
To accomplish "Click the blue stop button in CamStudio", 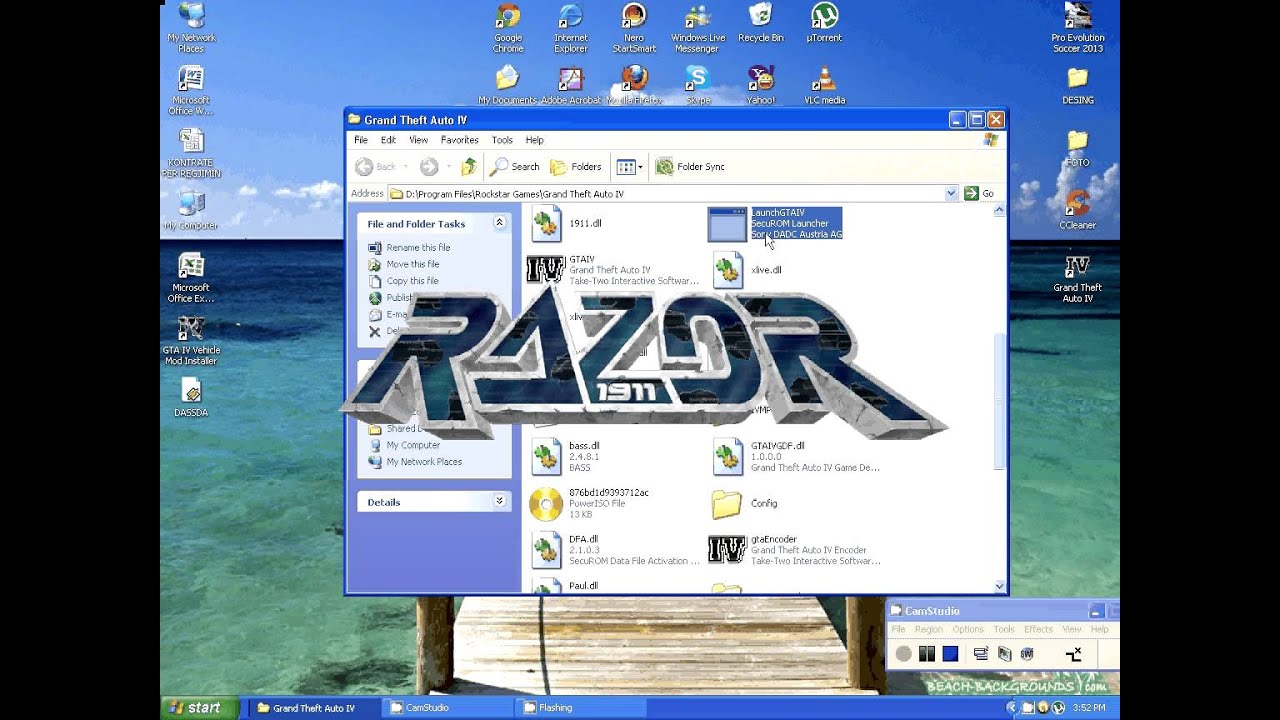I will (950, 654).
